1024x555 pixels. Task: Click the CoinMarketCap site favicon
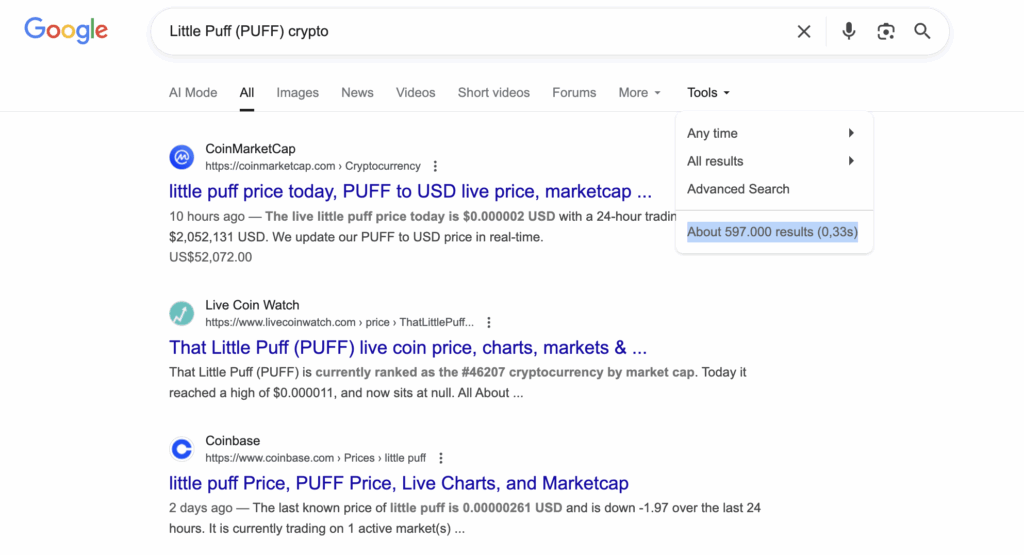(181, 157)
